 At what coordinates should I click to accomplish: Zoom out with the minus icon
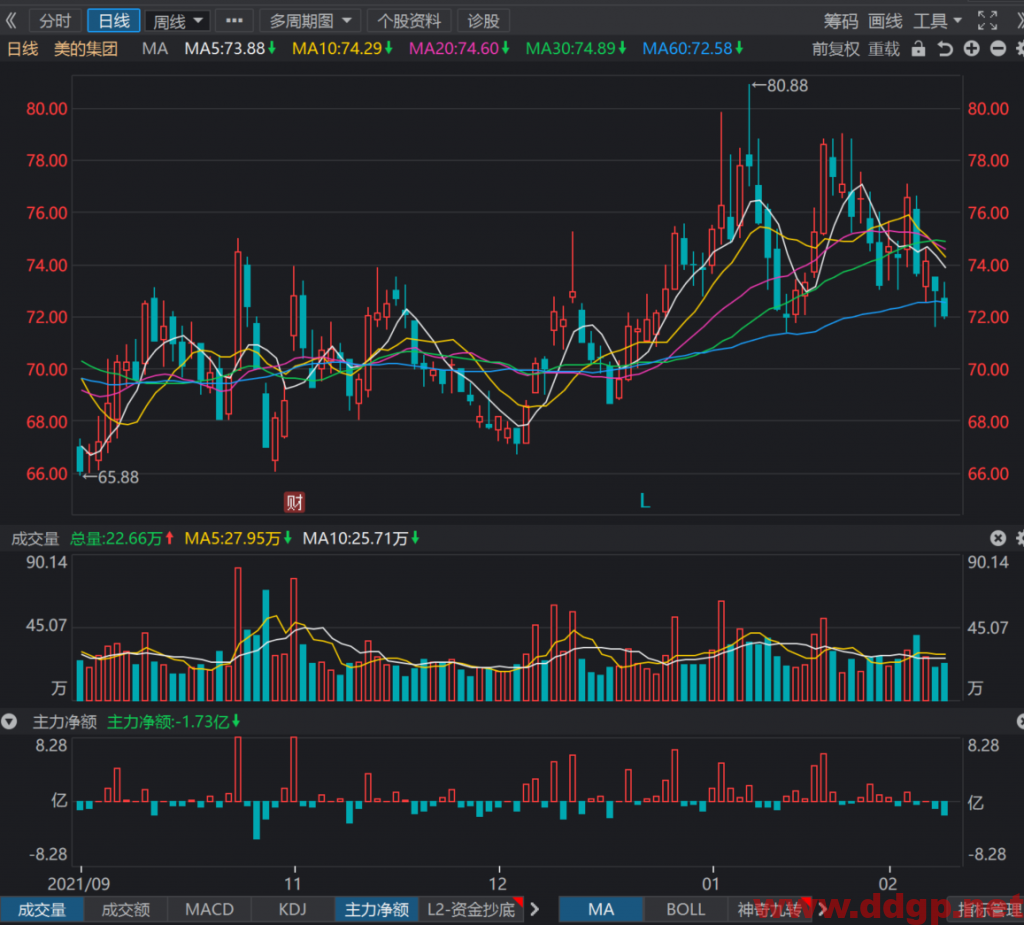(998, 49)
